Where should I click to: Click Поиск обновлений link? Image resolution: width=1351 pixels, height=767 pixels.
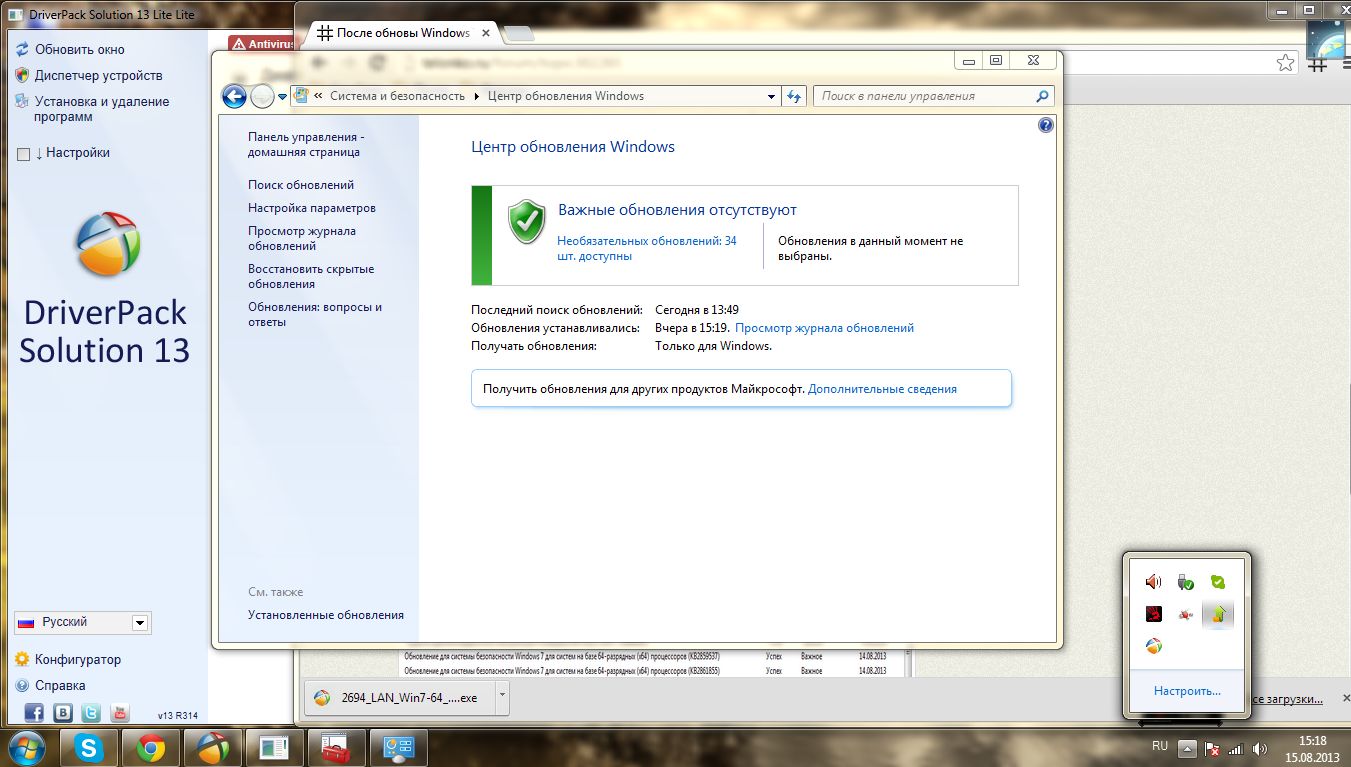pos(301,185)
